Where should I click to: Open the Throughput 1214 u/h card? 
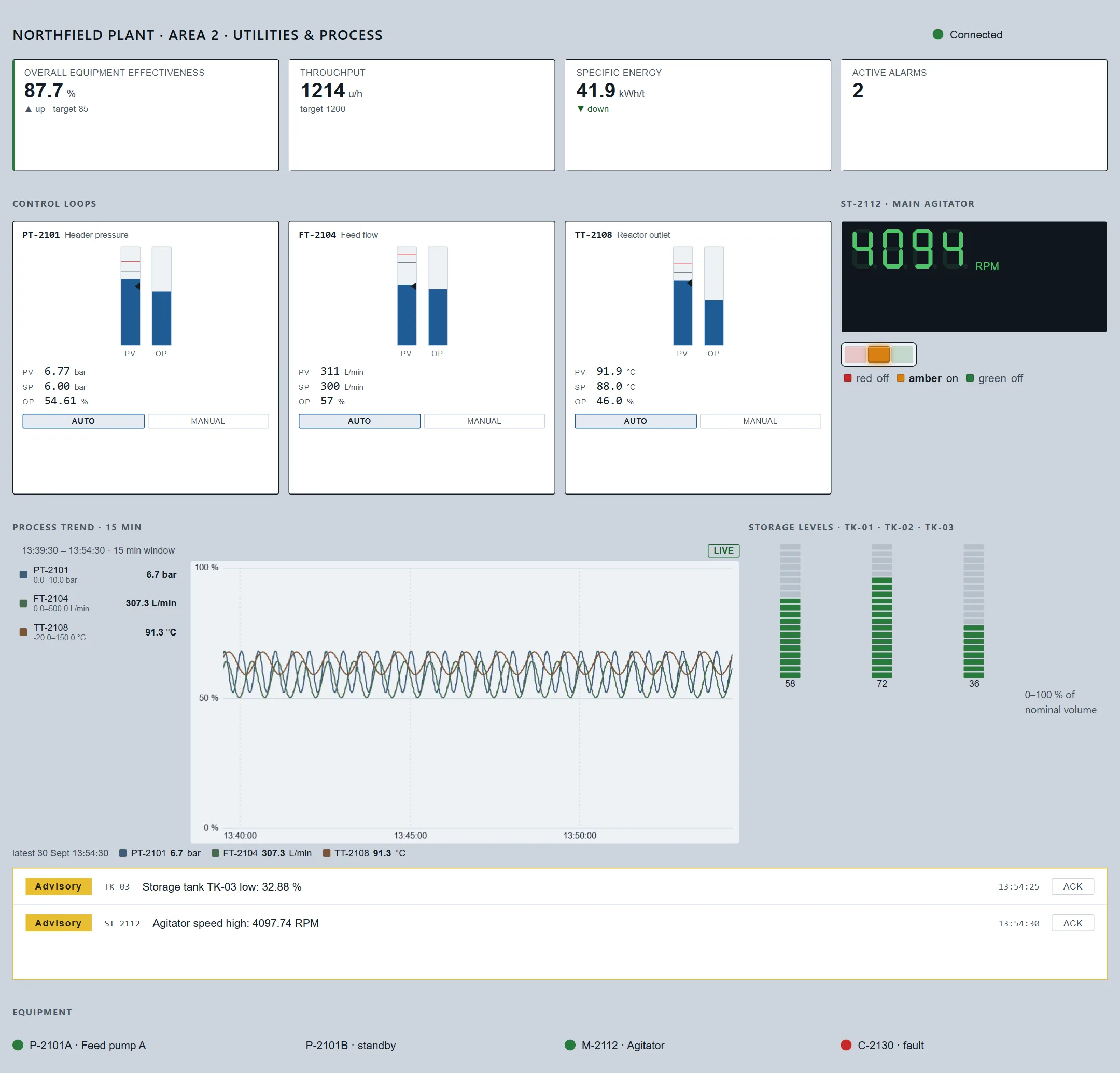click(x=422, y=115)
